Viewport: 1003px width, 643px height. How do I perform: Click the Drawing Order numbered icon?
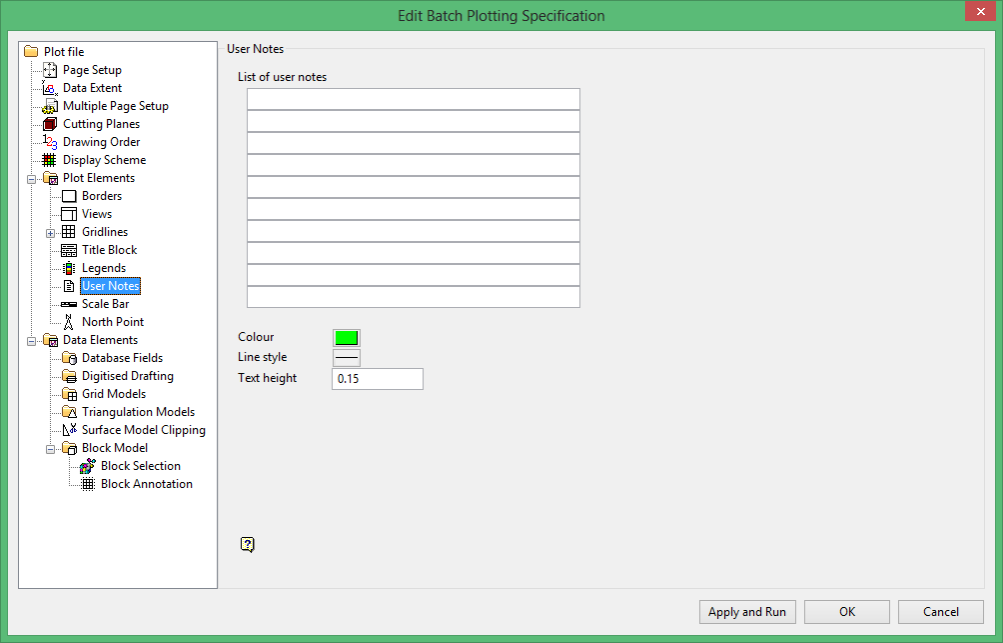coord(50,142)
